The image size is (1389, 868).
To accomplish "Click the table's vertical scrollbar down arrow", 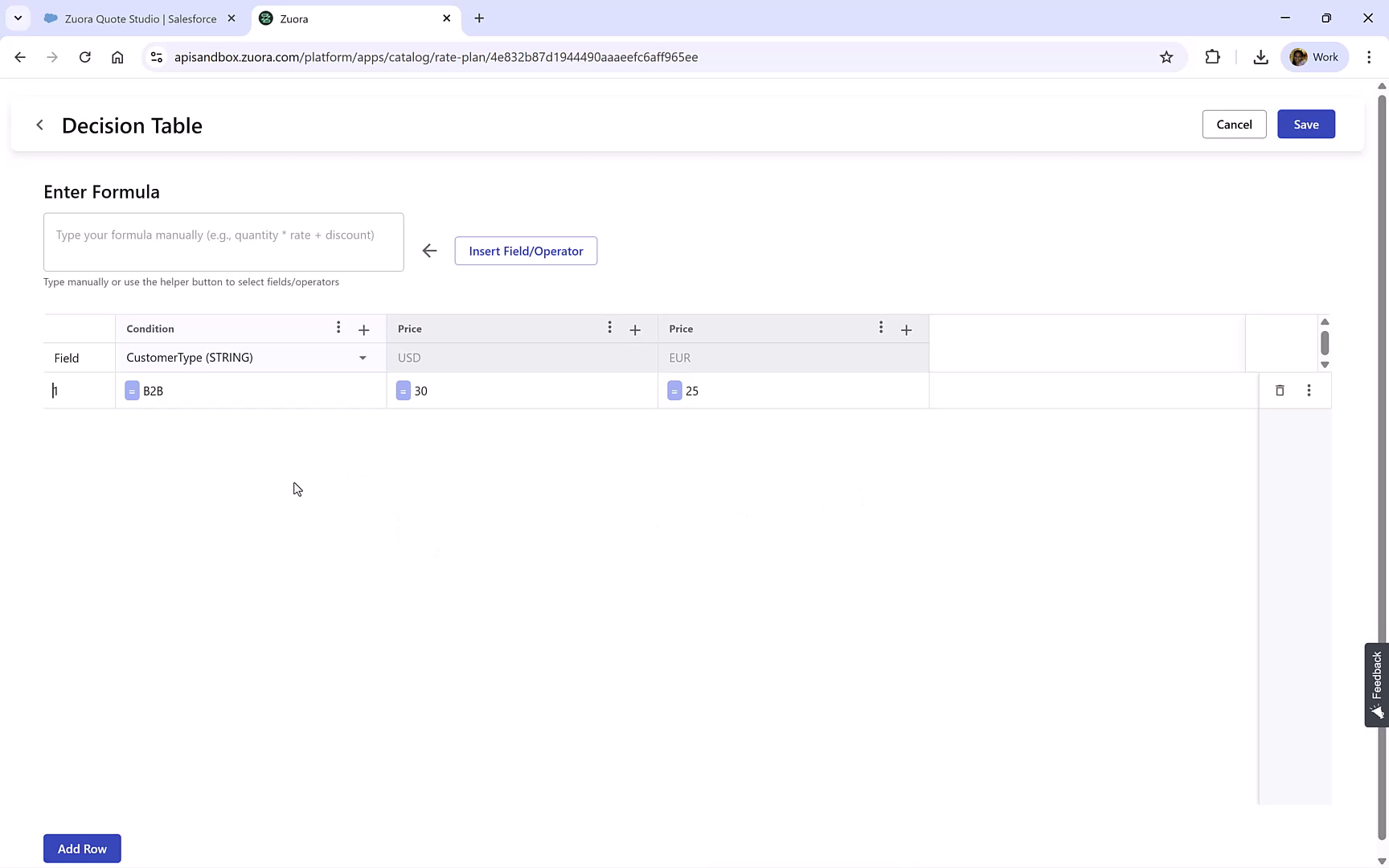I will pyautogui.click(x=1325, y=364).
